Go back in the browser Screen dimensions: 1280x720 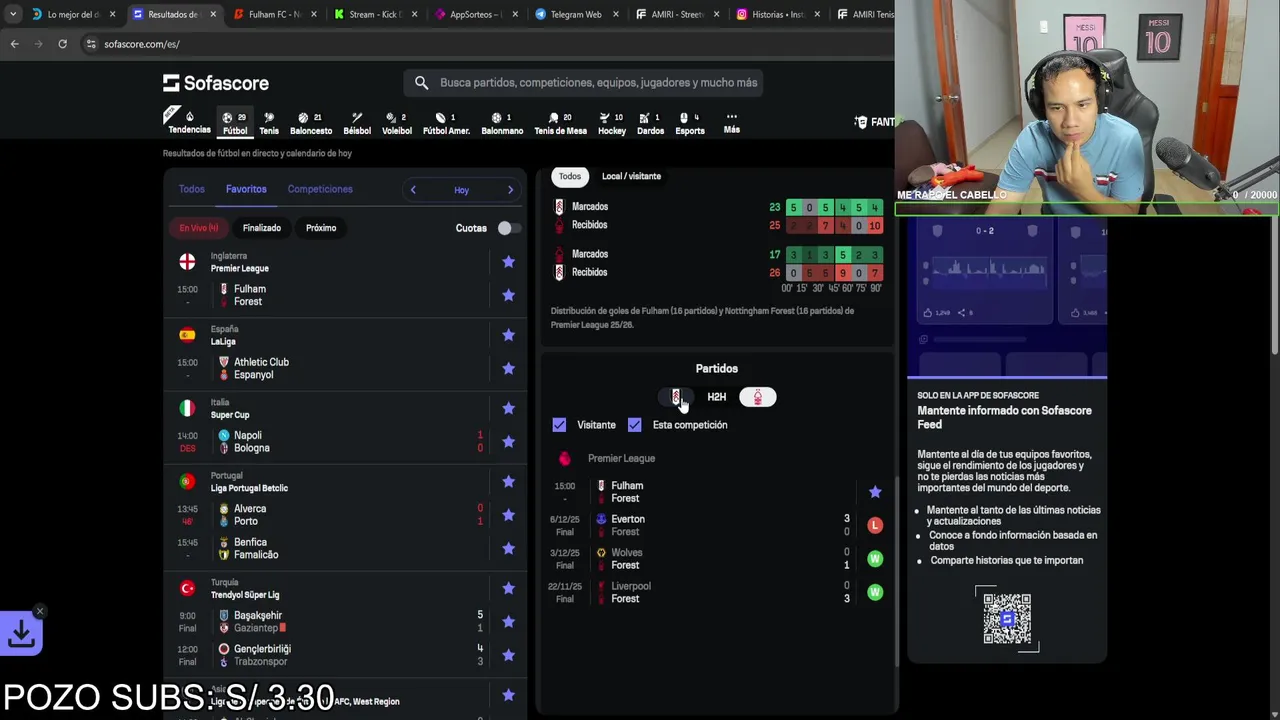tap(14, 44)
